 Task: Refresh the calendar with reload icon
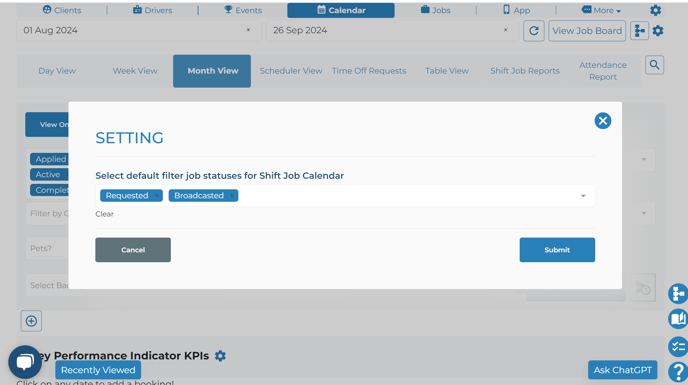click(x=534, y=31)
